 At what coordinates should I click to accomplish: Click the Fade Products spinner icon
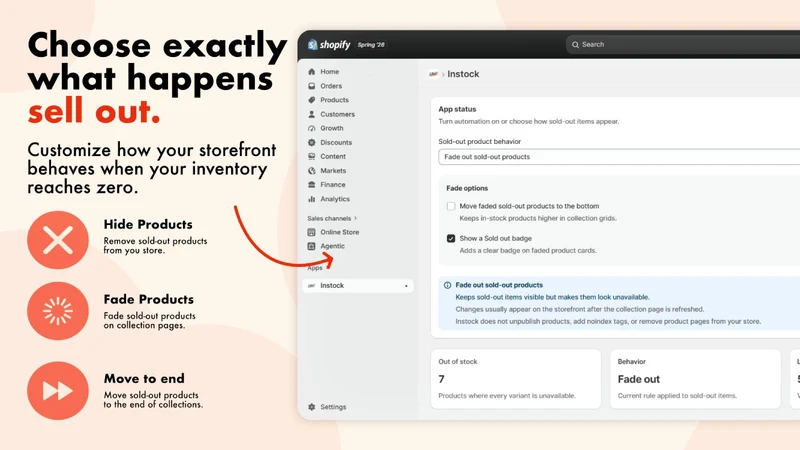coord(58,311)
